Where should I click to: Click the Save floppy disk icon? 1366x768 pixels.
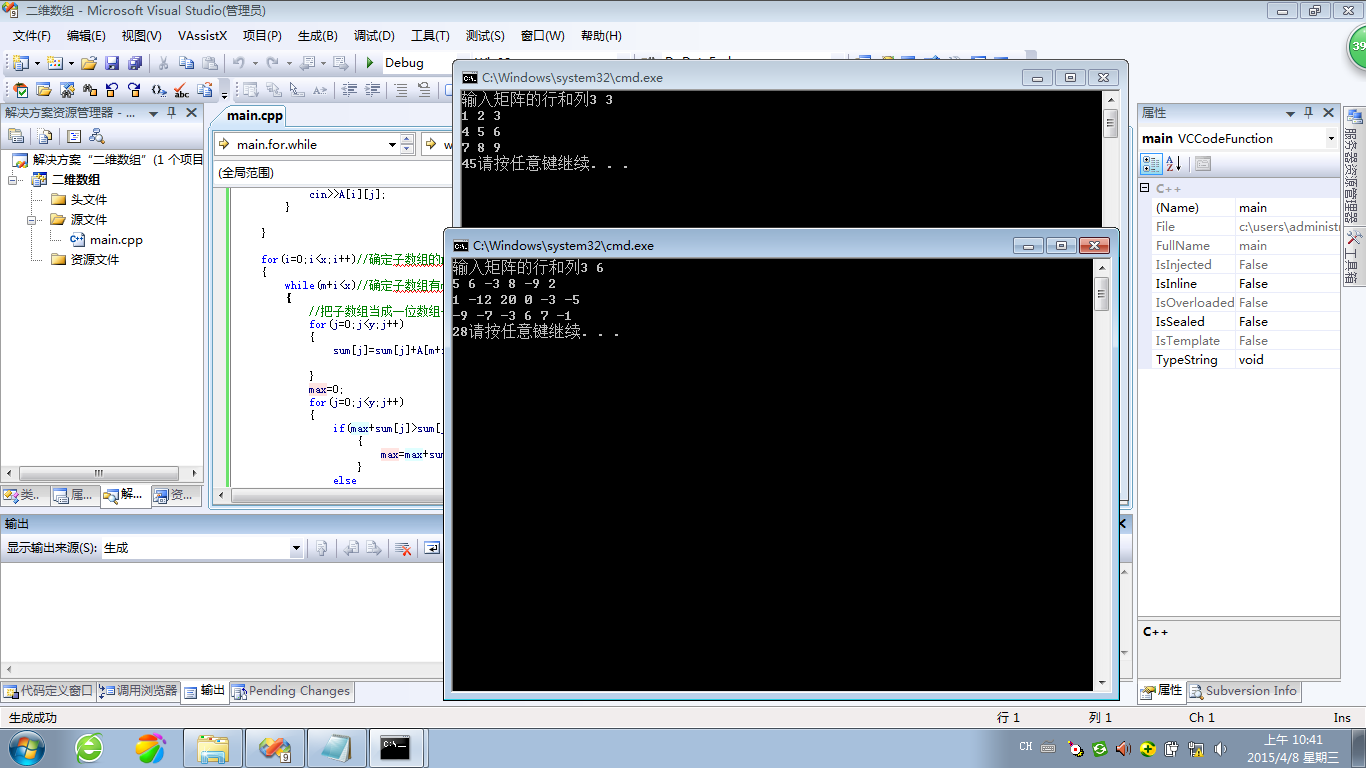coord(112,63)
